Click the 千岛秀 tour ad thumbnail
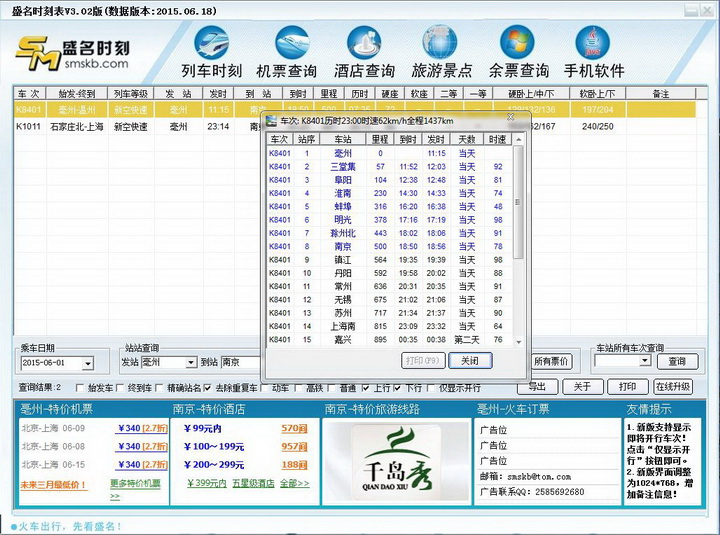This screenshot has width=720, height=535. [396, 461]
